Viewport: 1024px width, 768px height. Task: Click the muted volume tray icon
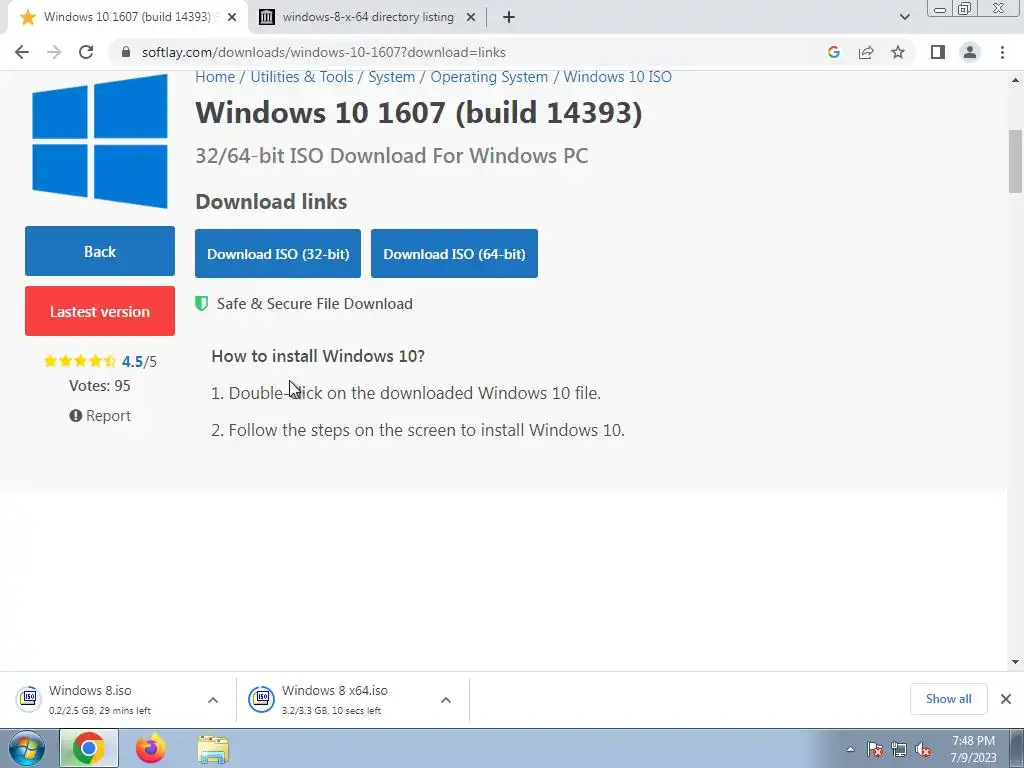click(x=923, y=750)
